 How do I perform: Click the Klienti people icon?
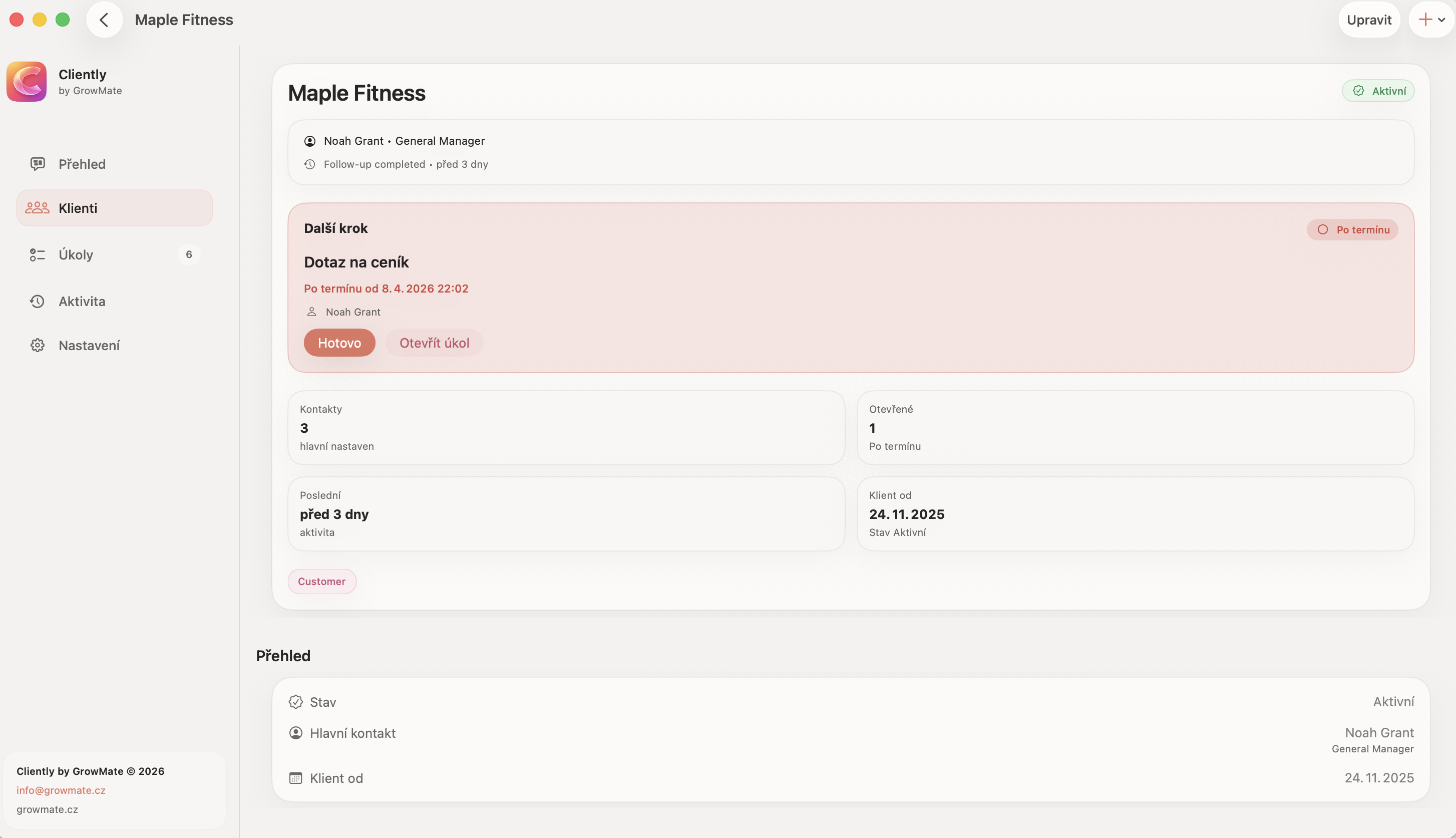pyautogui.click(x=38, y=208)
